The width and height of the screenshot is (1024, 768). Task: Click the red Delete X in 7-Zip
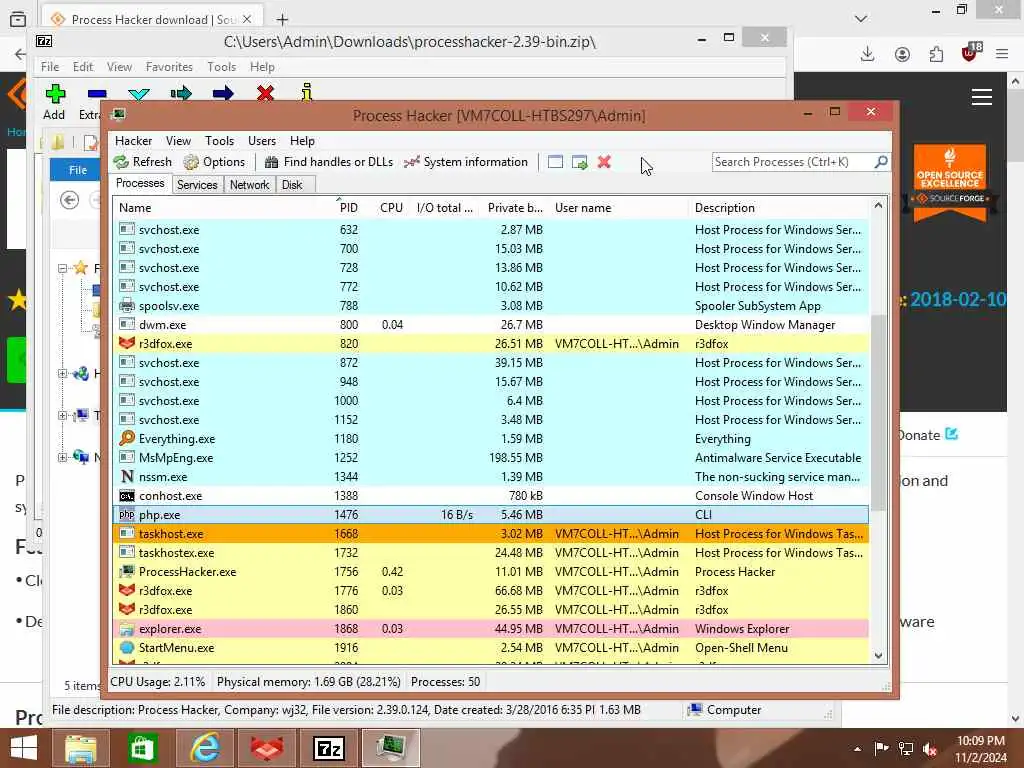point(265,93)
